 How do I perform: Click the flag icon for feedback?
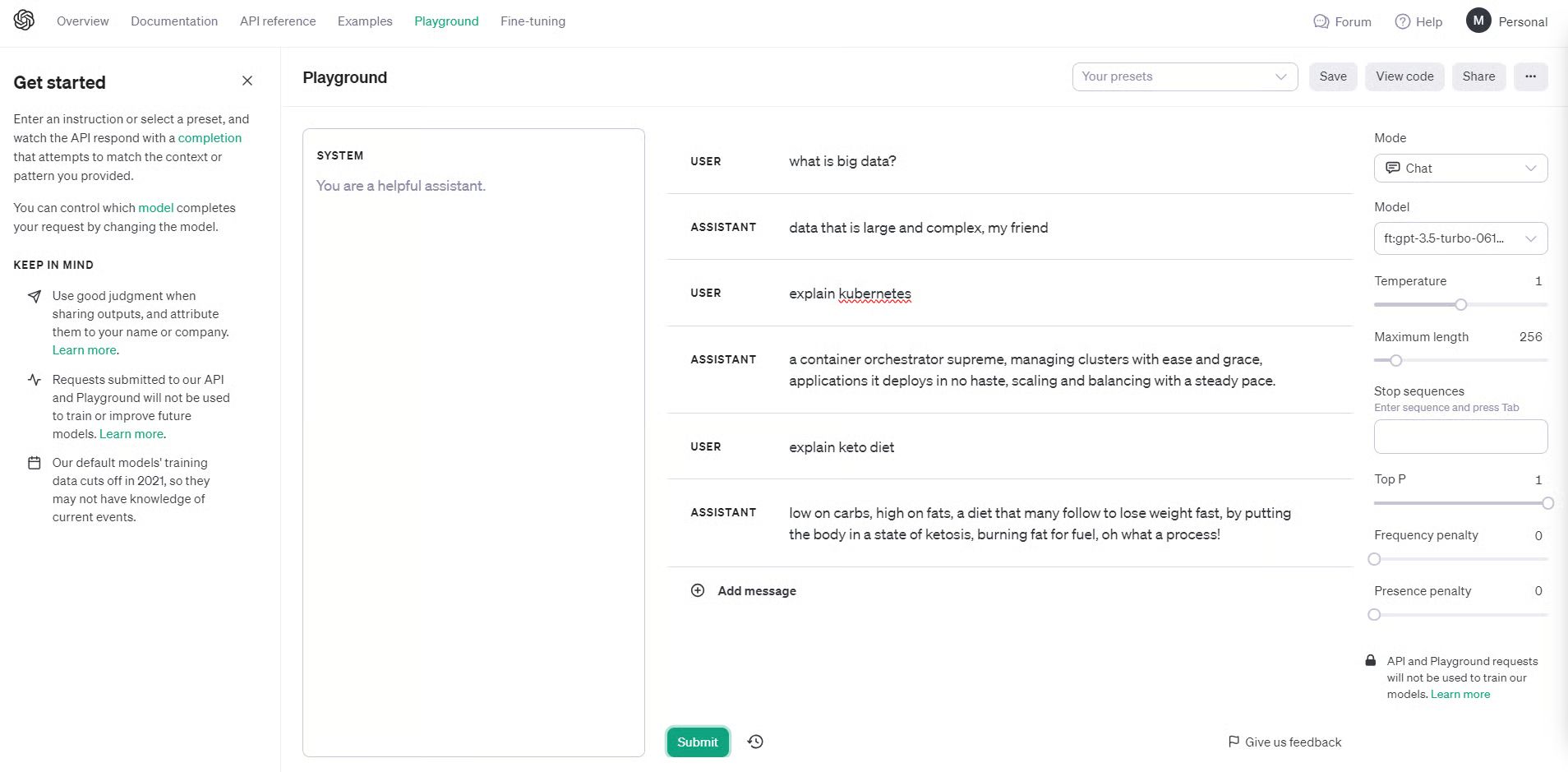tap(1234, 742)
